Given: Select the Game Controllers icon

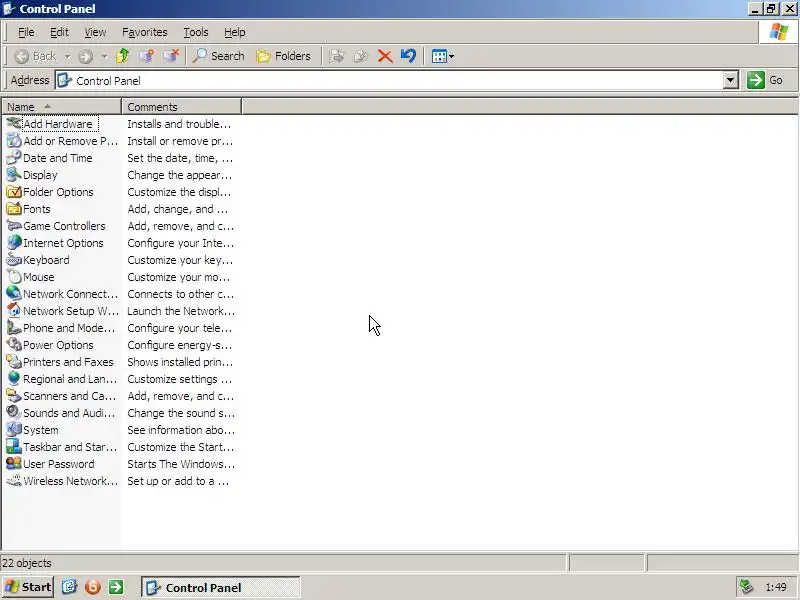Looking at the screenshot, I should pos(14,226).
